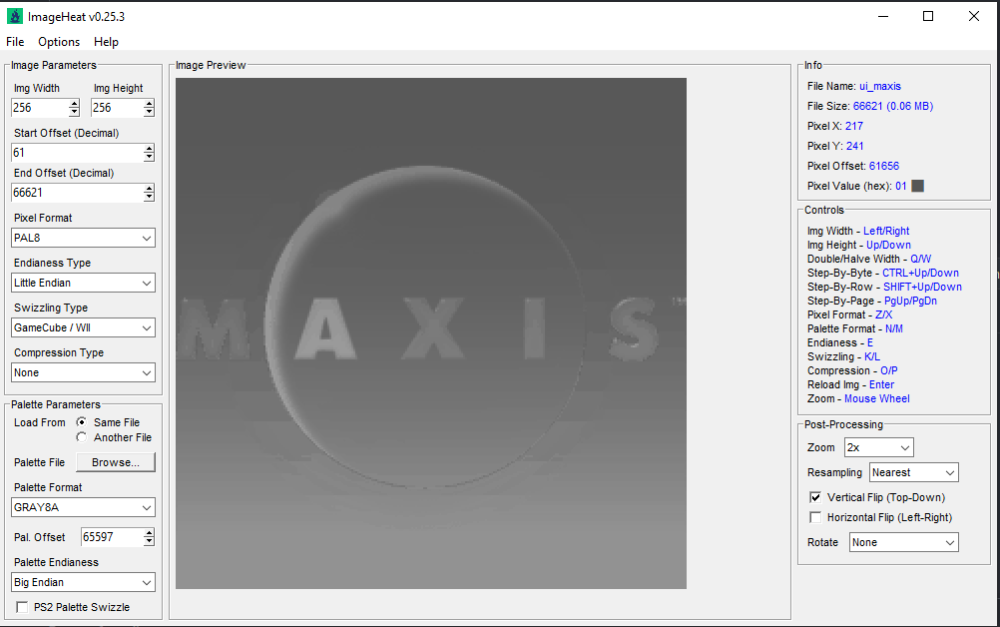Decrease Img Height using the down arrow
This screenshot has width=1000, height=627.
(x=150, y=112)
